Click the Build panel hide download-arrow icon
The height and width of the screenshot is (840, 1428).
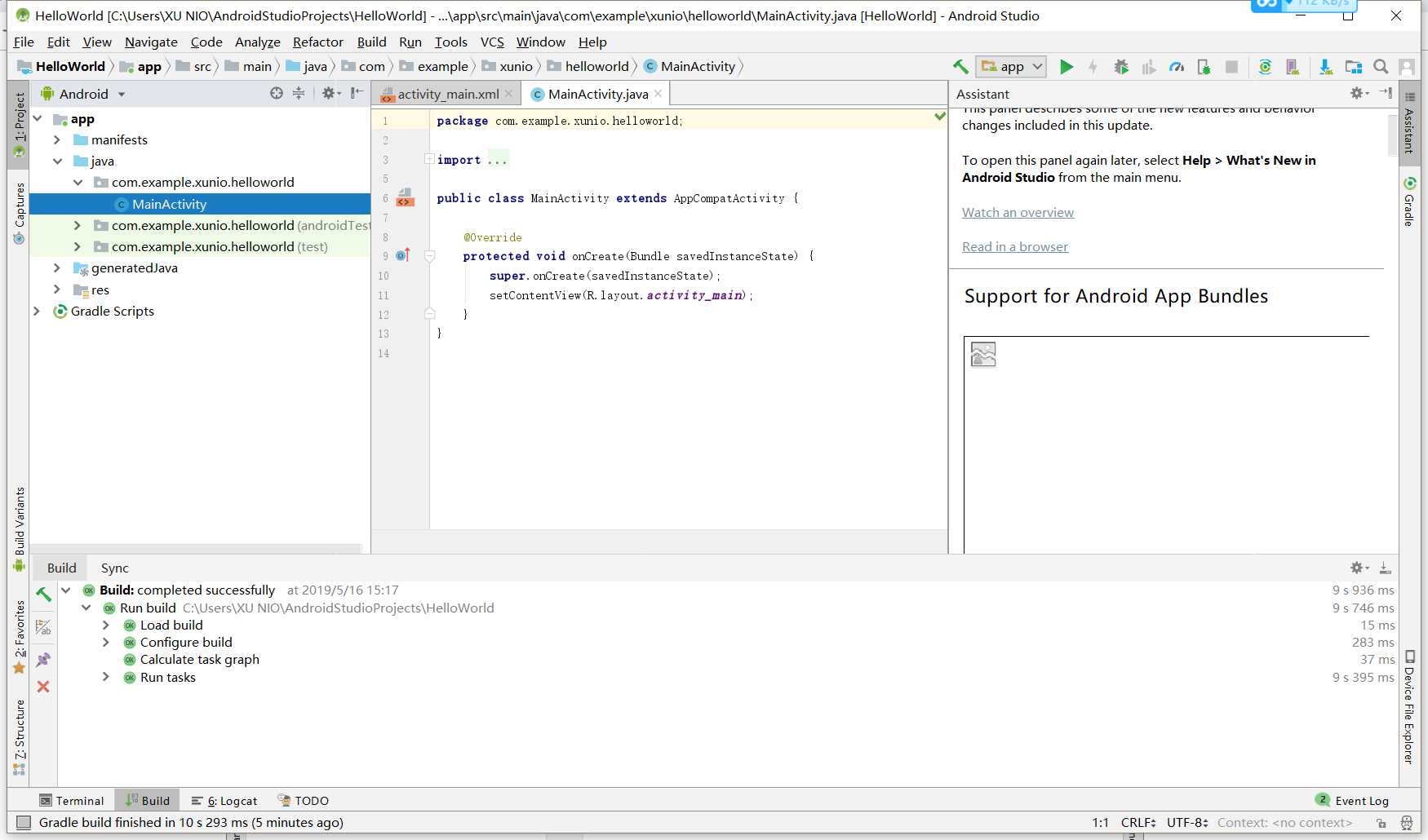click(x=1385, y=568)
